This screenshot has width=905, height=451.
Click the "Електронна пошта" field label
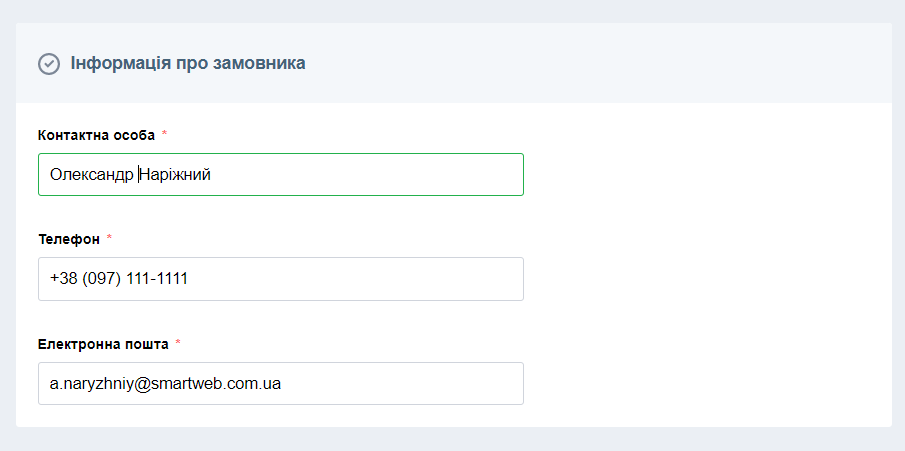103,343
